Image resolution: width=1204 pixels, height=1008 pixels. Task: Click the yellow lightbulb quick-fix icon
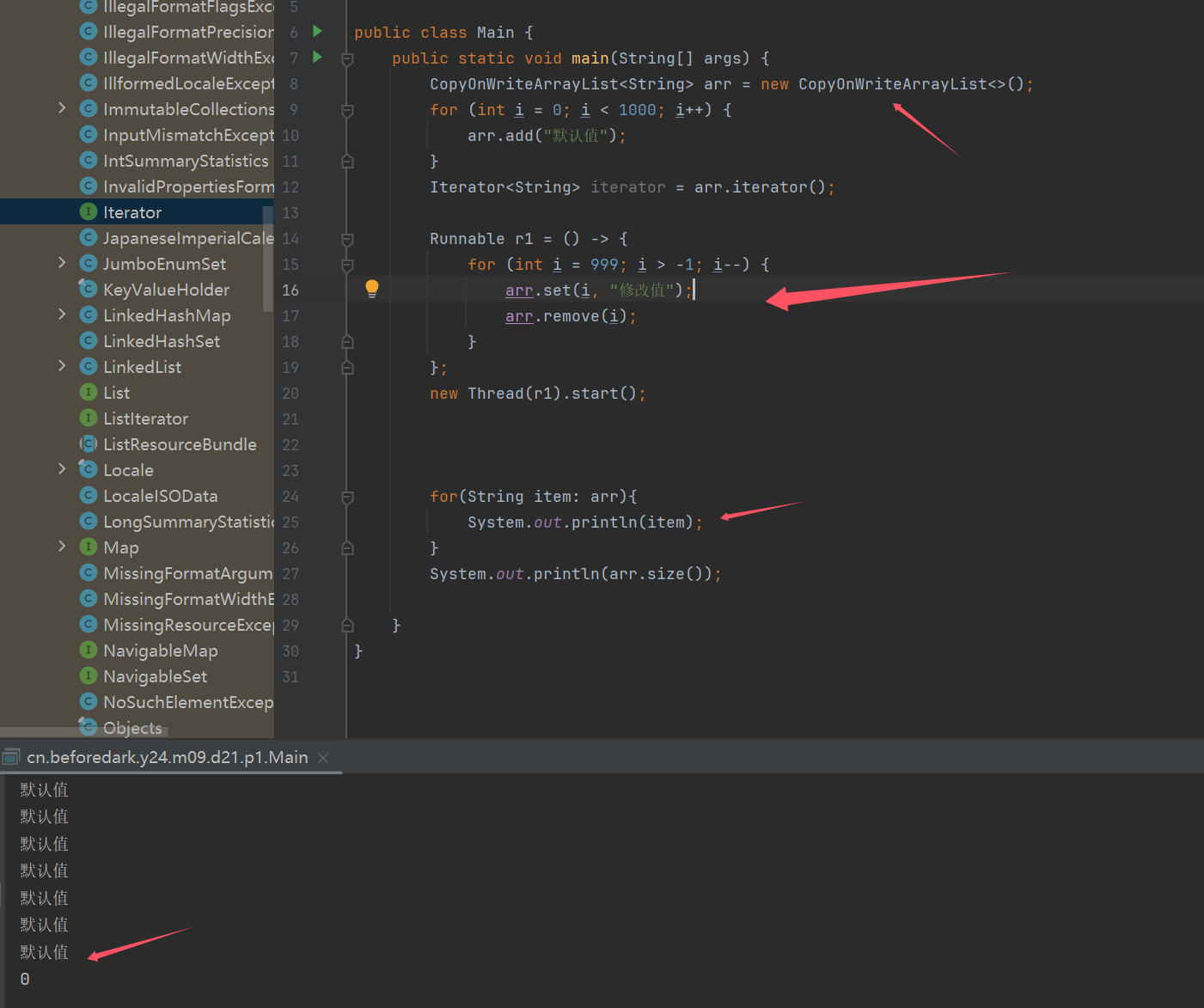(371, 289)
